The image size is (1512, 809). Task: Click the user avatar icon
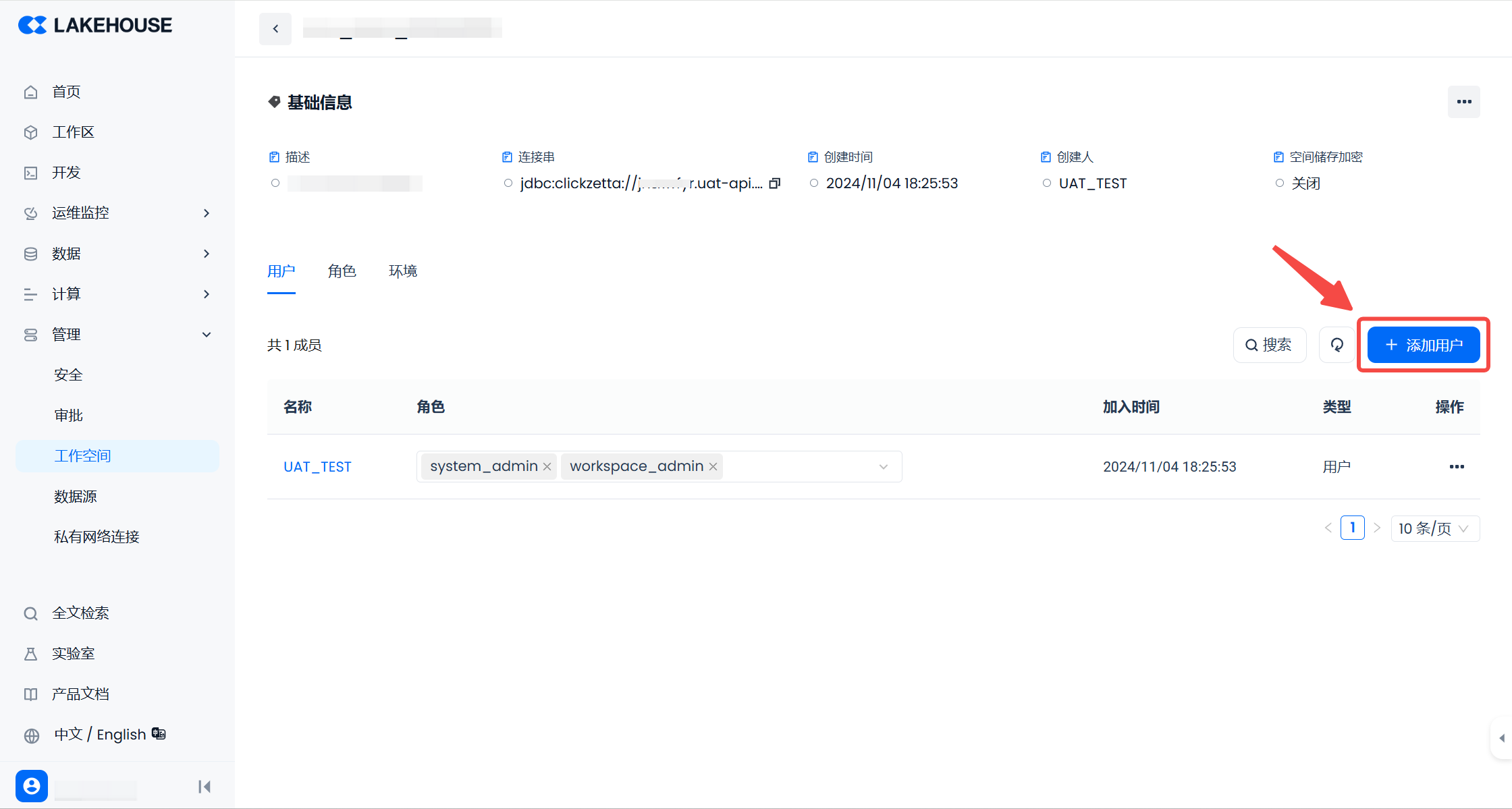click(32, 786)
